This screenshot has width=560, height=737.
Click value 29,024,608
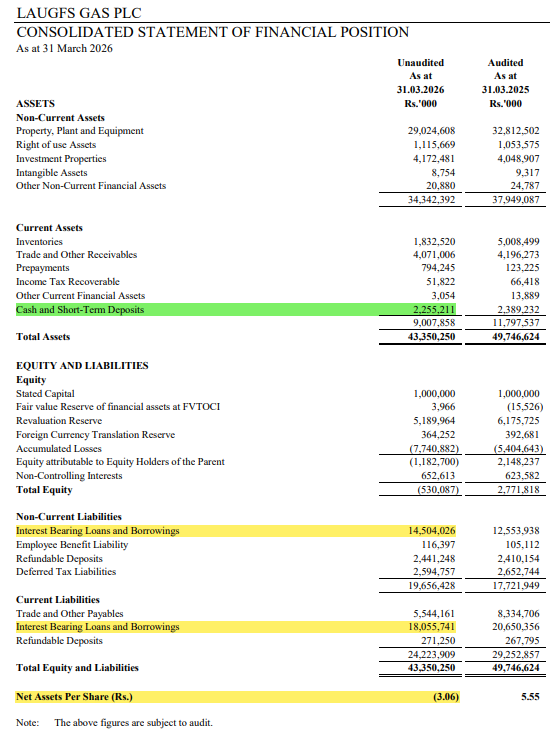click(x=431, y=131)
